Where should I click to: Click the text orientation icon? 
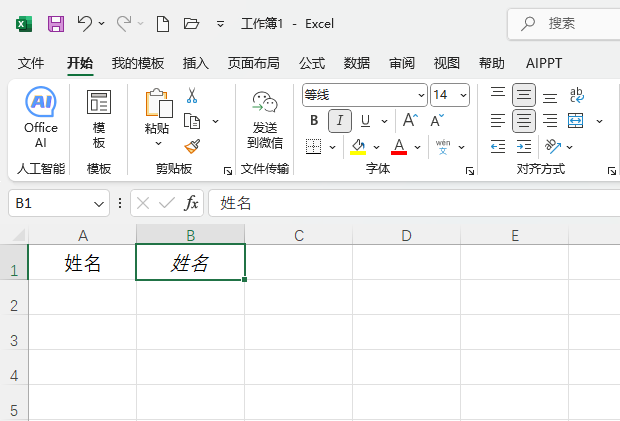pos(553,146)
